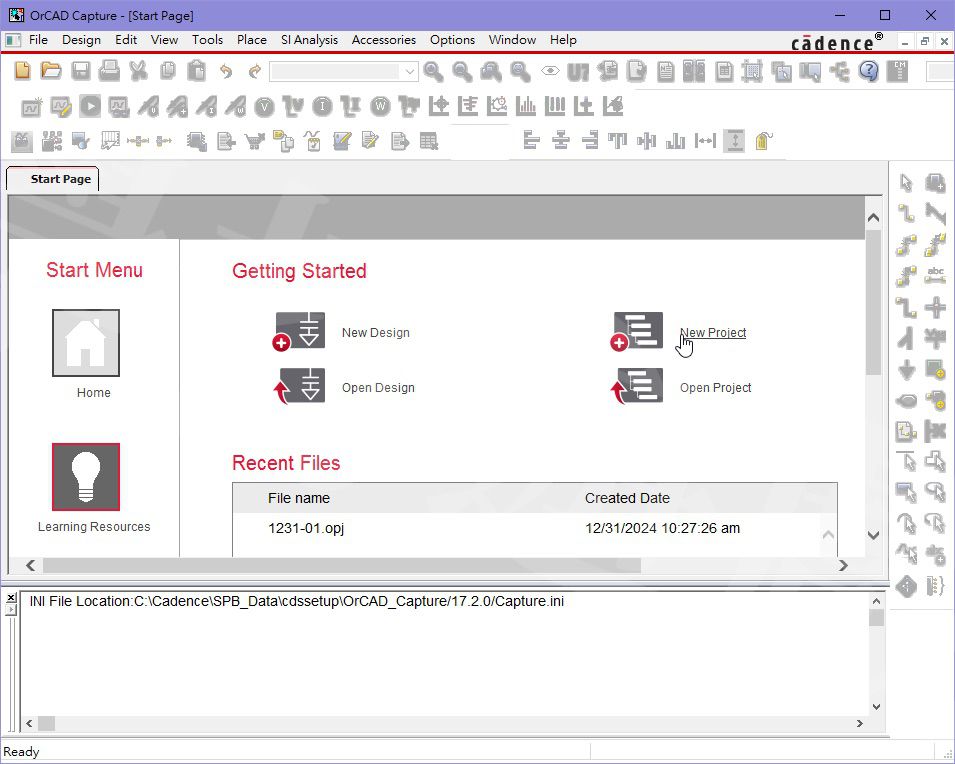Click the Open folder toolbar icon
This screenshot has height=764, width=955.
click(x=51, y=71)
